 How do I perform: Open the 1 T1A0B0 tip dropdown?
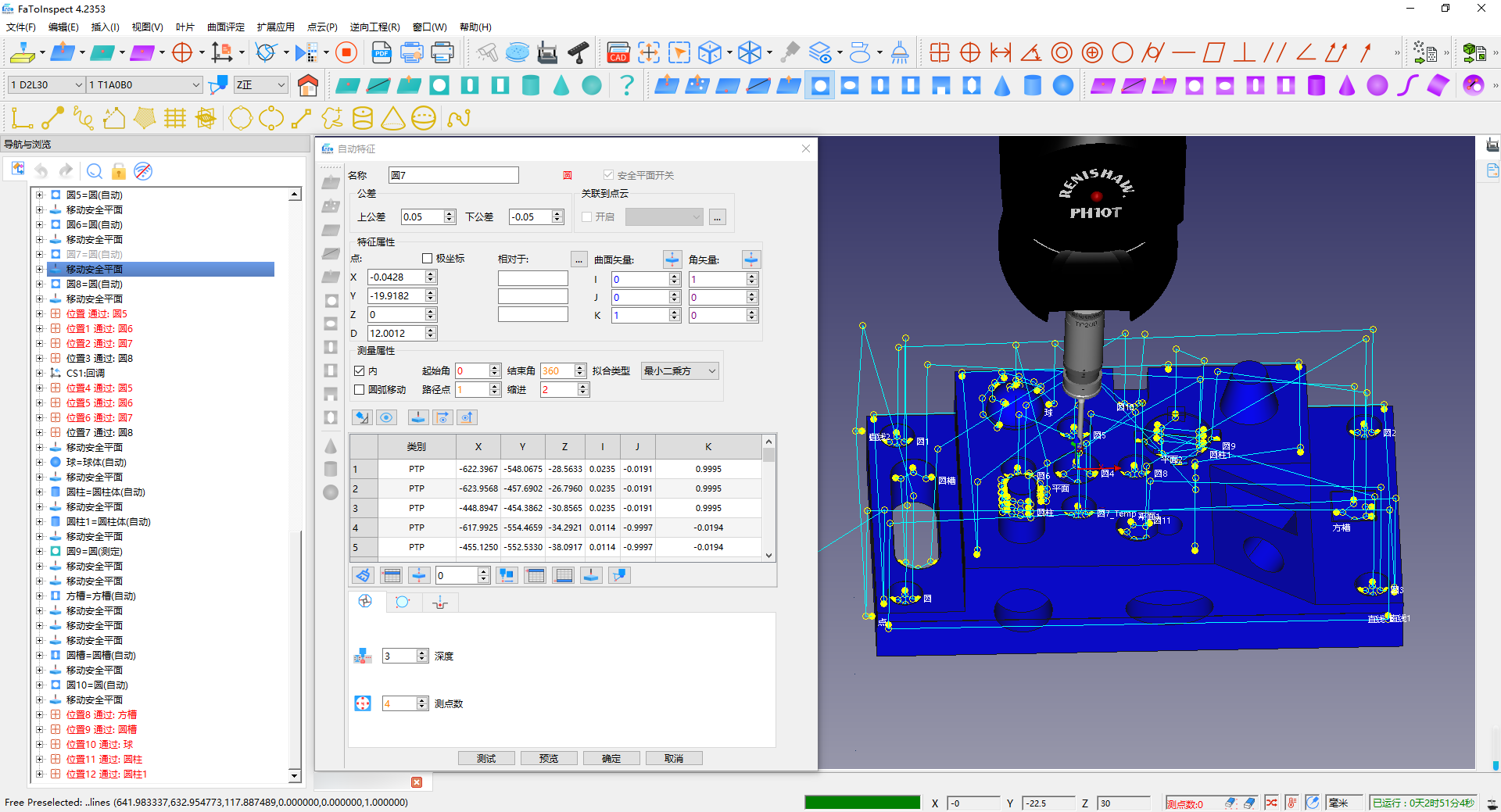point(145,84)
